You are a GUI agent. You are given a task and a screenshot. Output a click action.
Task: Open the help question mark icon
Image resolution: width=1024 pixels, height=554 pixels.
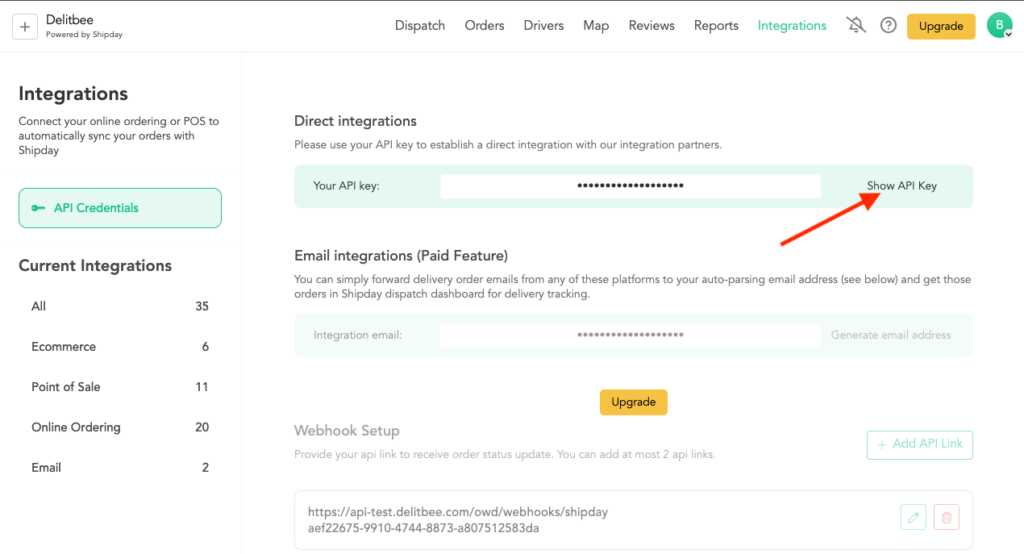click(x=888, y=25)
